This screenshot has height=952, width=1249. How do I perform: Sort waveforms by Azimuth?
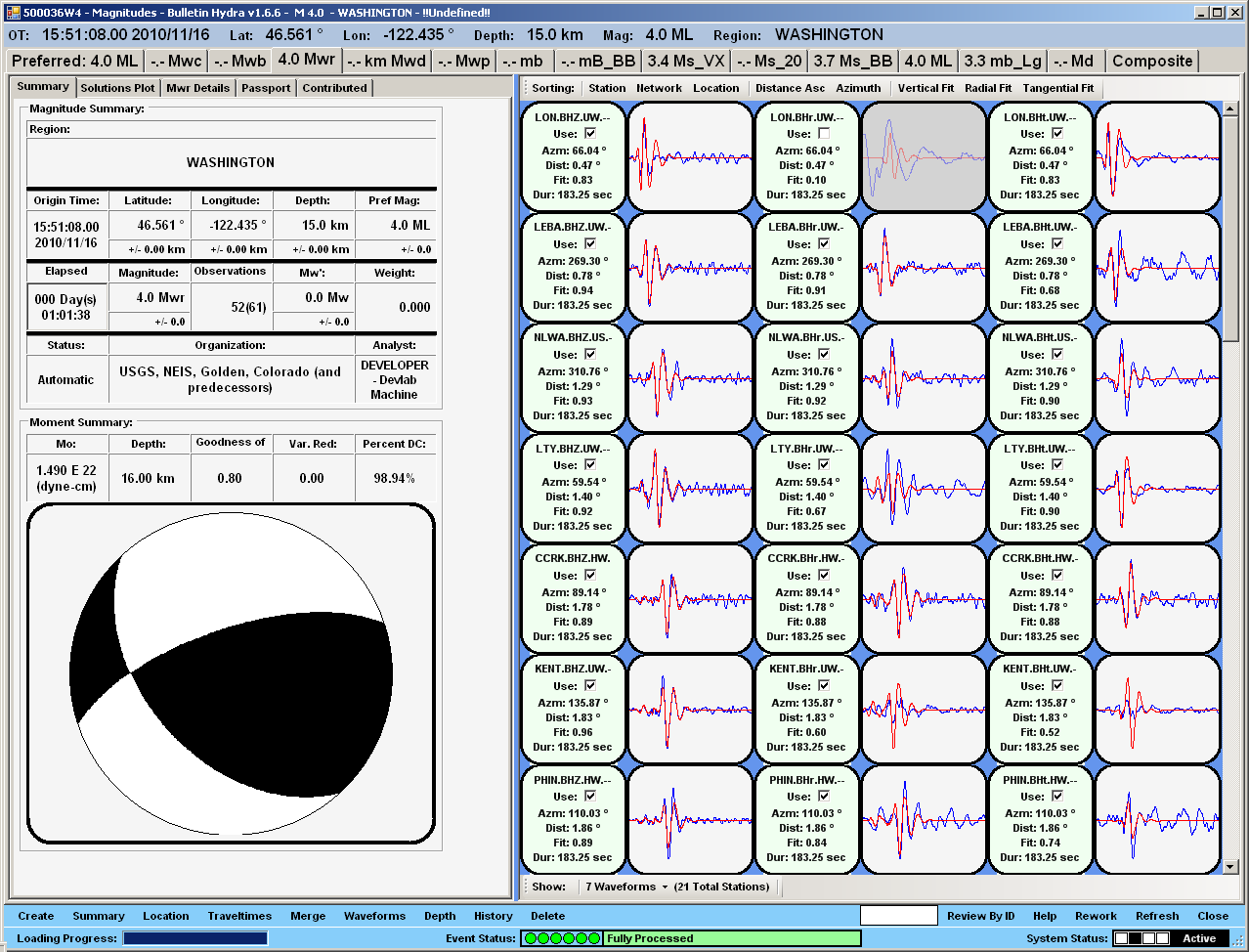pos(858,88)
